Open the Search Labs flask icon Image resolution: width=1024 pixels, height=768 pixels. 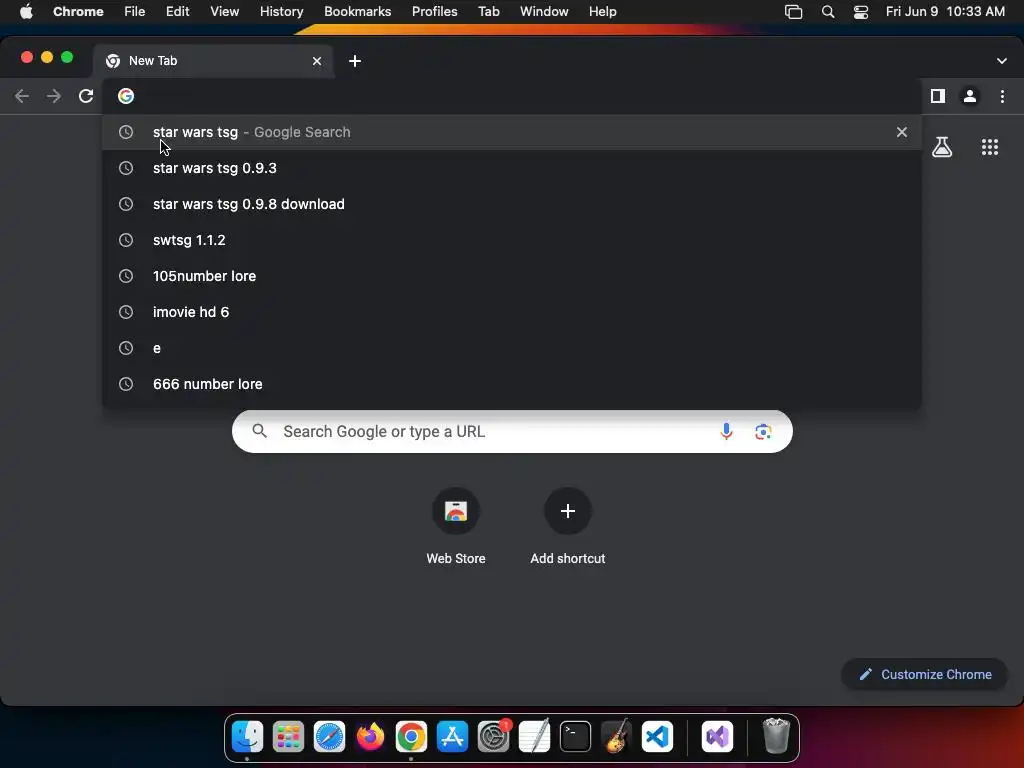942,147
